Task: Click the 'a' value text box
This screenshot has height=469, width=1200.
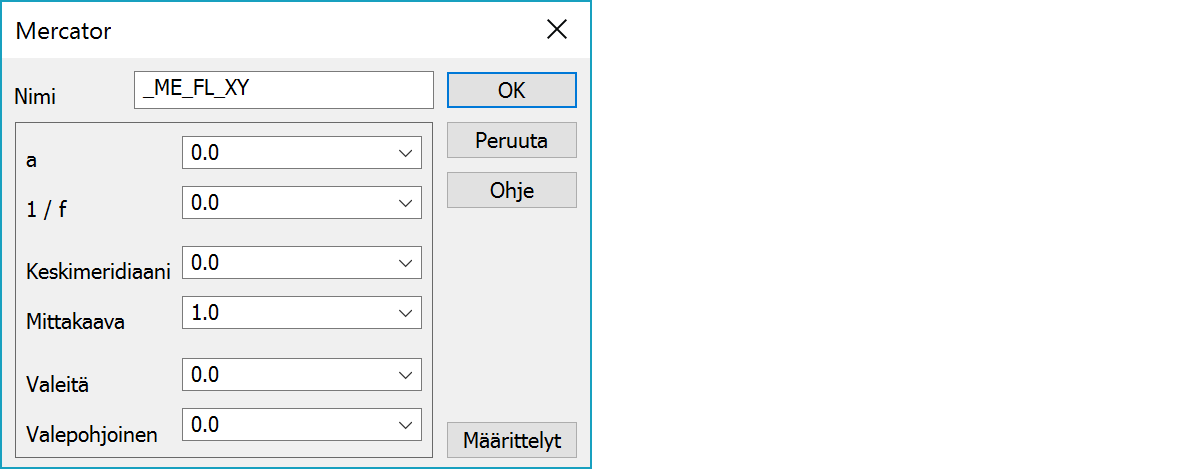Action: [x=286, y=153]
